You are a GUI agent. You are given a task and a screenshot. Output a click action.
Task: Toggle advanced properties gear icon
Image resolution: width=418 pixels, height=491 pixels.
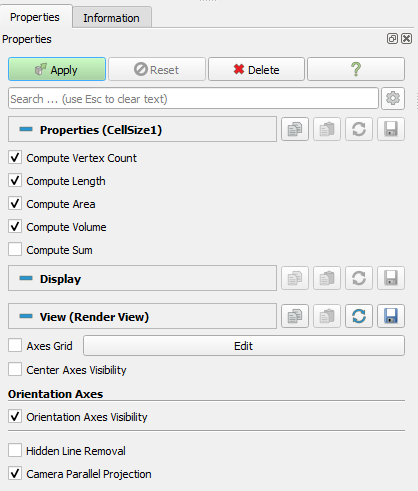[393, 98]
